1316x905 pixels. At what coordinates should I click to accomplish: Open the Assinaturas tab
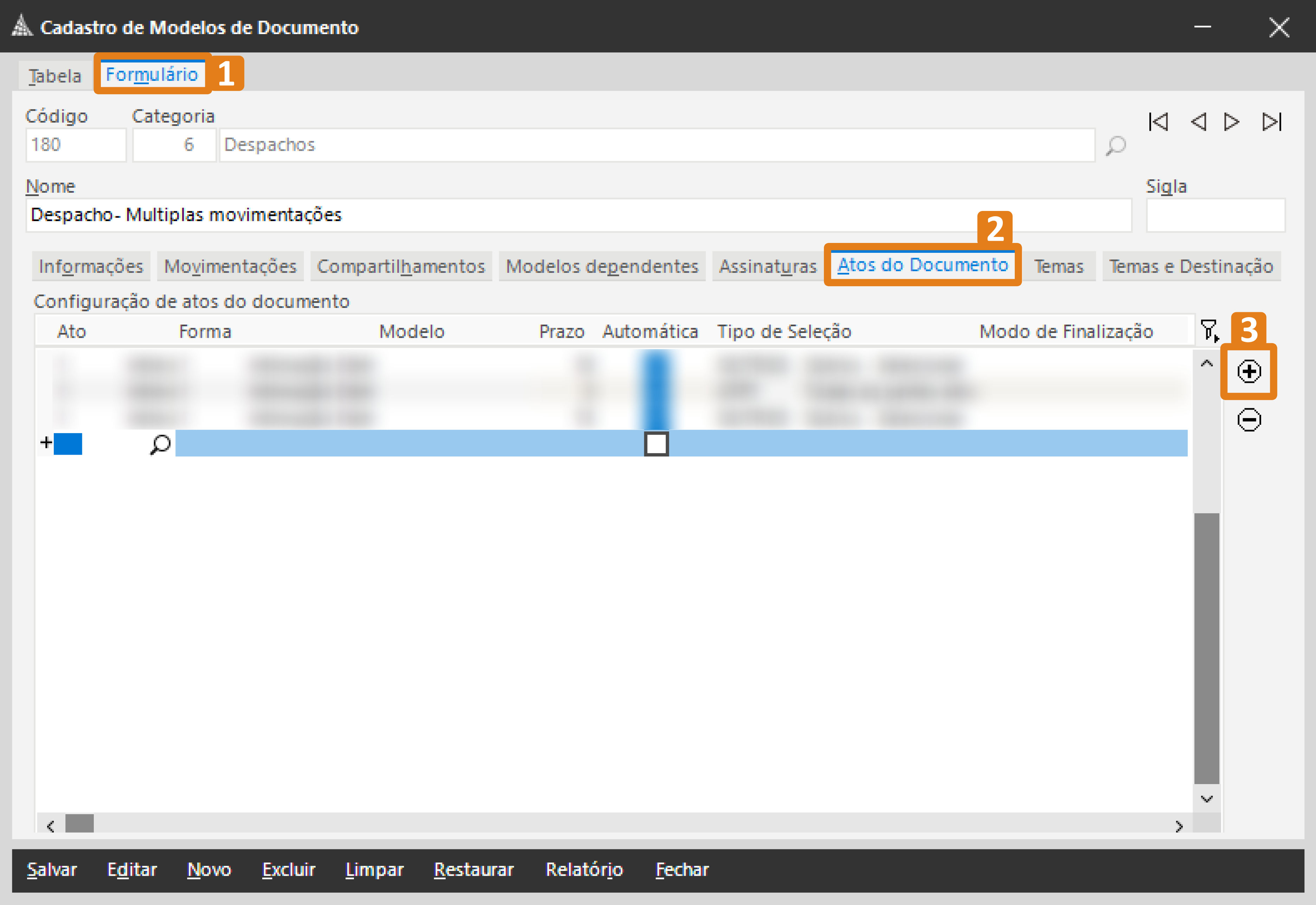(767, 267)
